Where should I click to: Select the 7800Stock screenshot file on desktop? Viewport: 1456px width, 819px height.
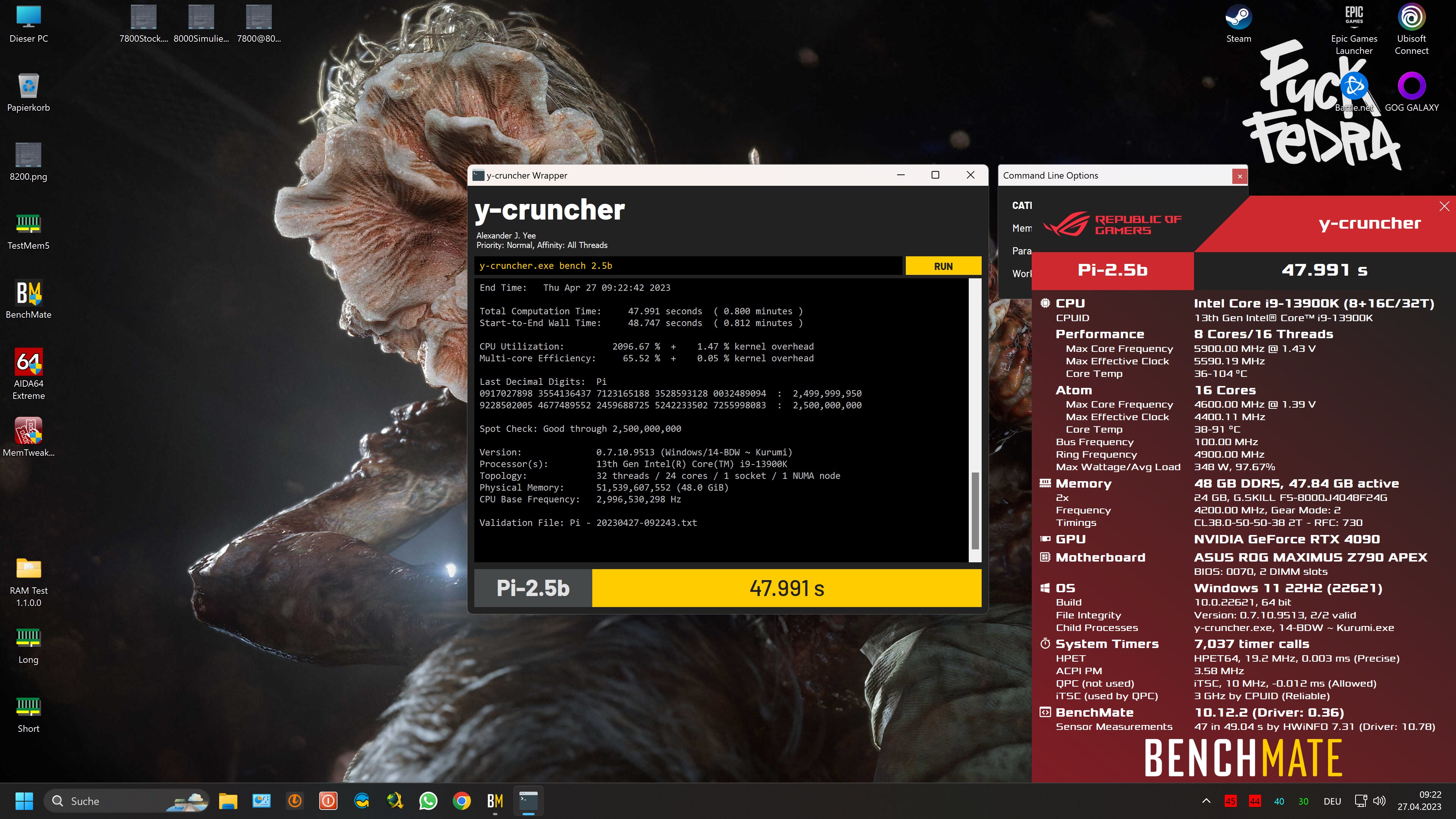(144, 24)
